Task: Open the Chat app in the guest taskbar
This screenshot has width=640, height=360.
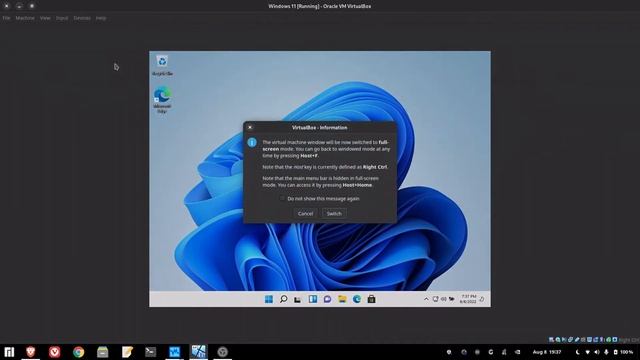Action: (x=327, y=299)
